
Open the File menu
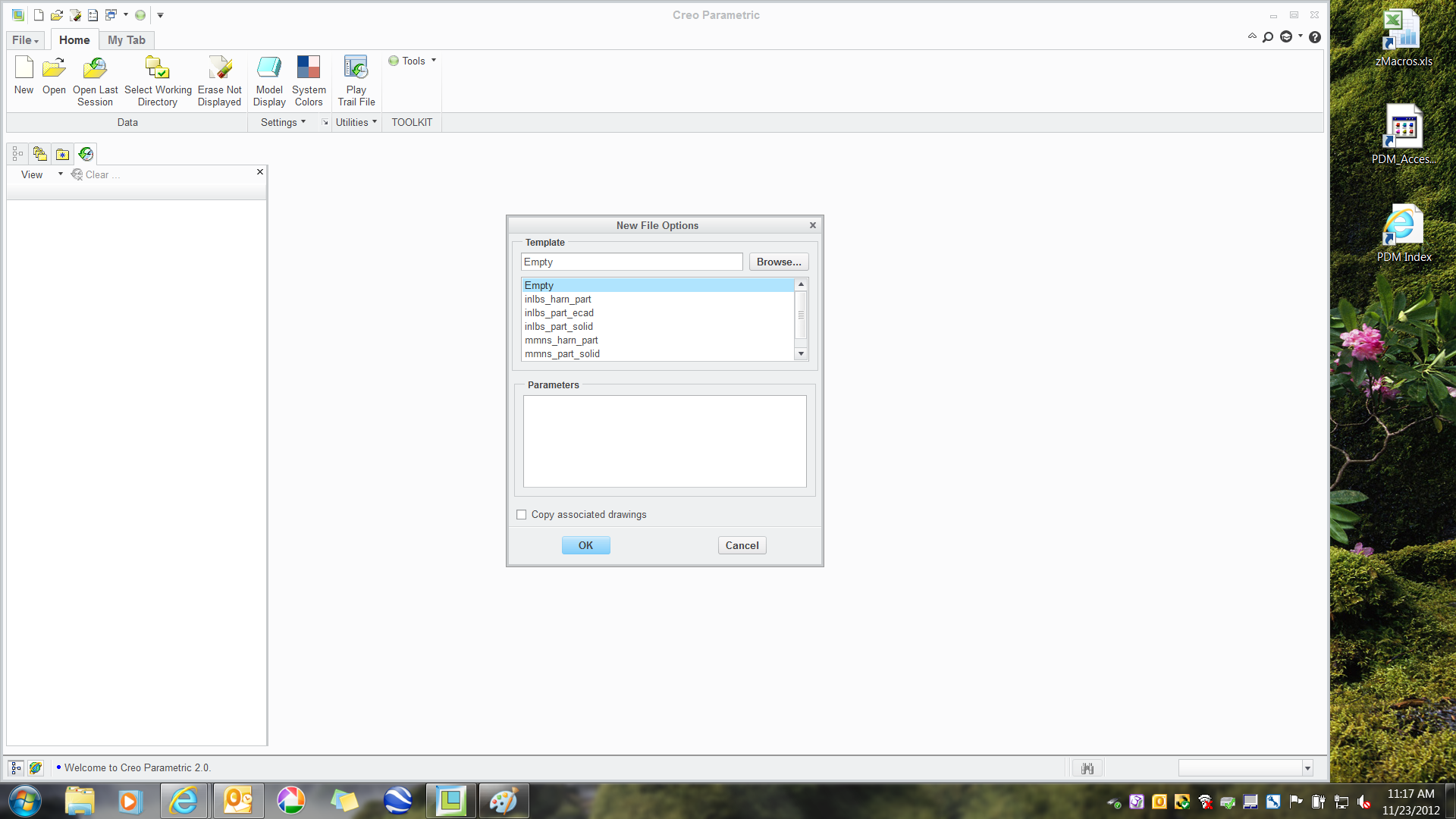pos(25,40)
